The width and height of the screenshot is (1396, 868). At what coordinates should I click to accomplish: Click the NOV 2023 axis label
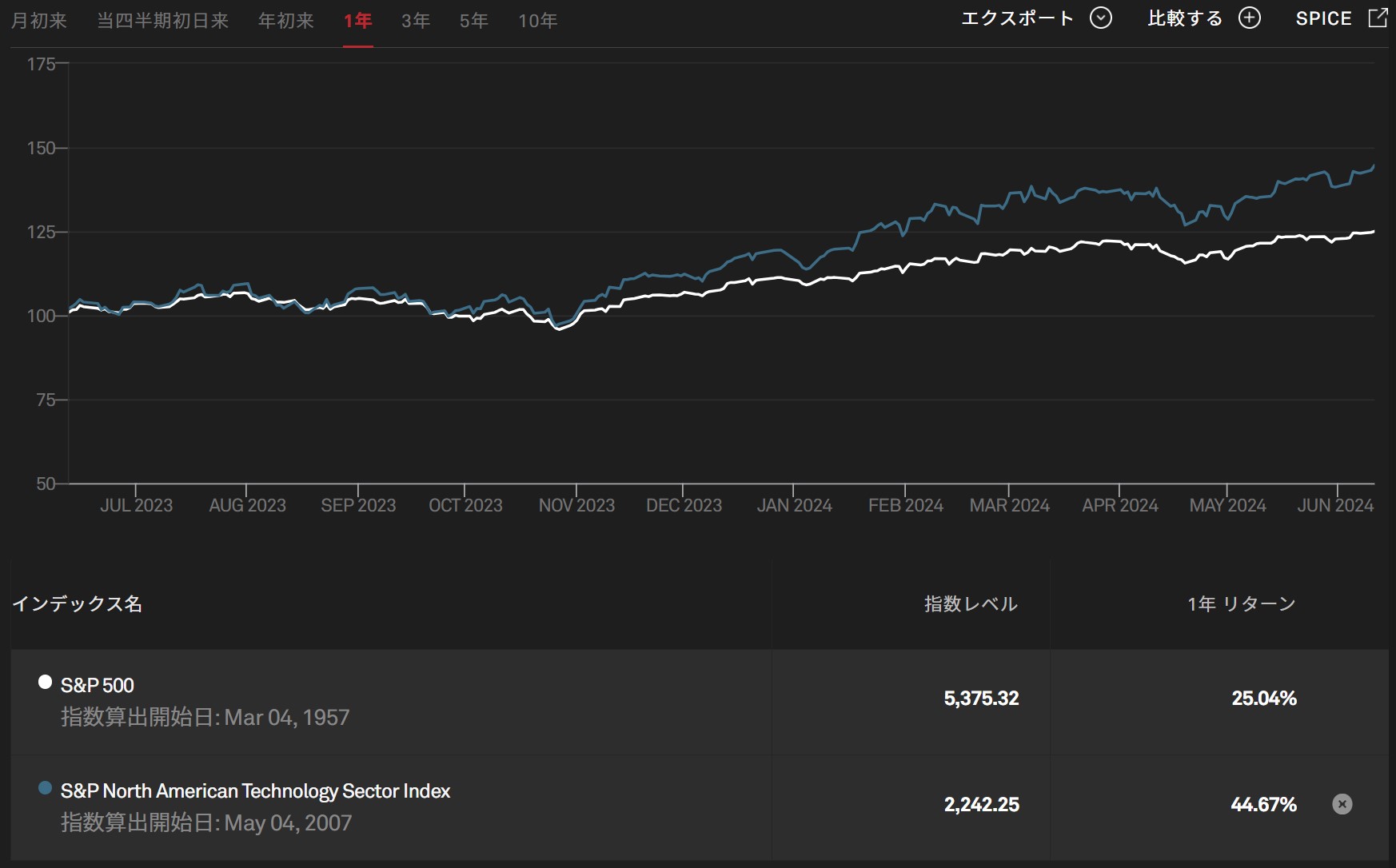tap(576, 506)
